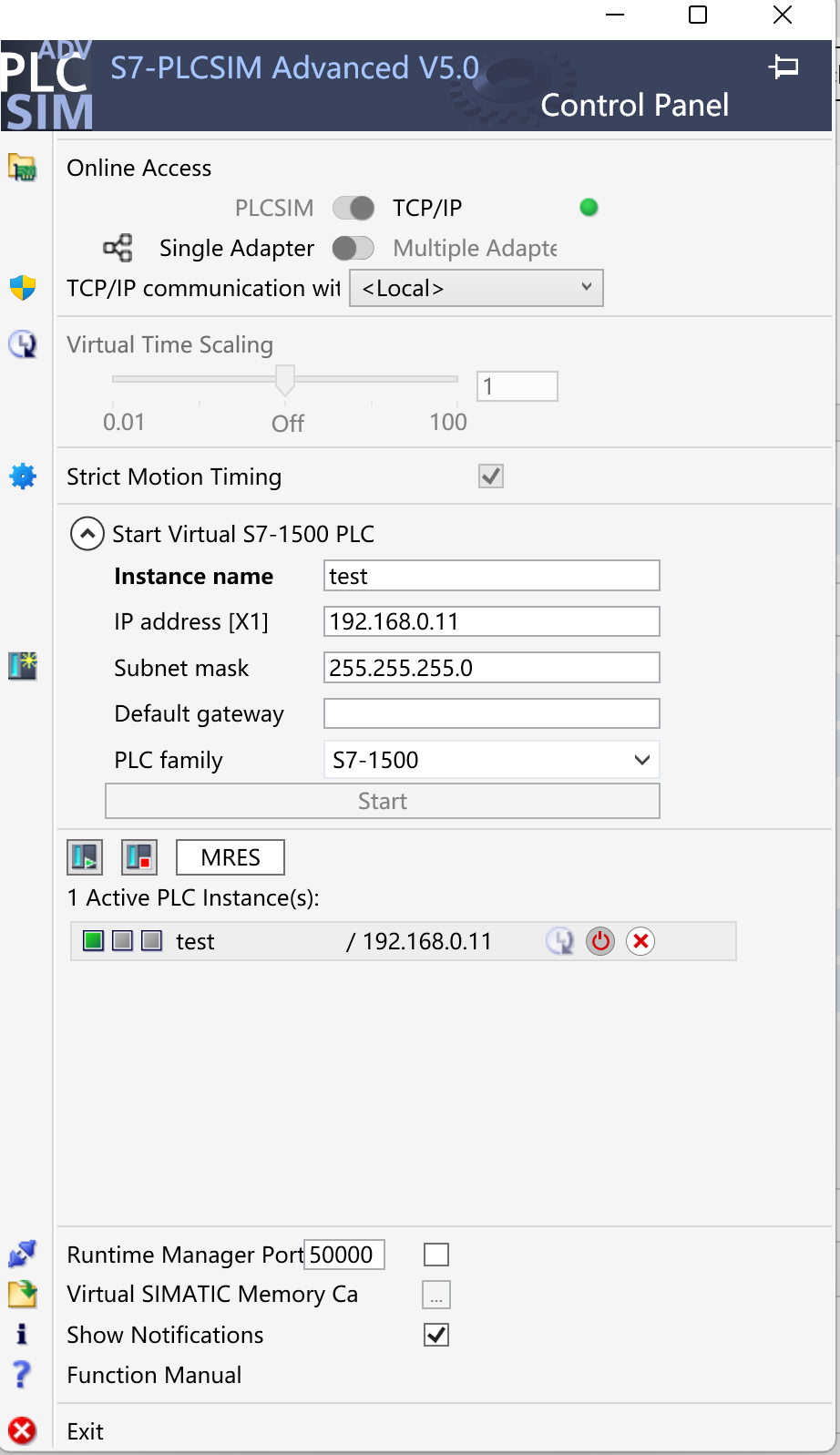
Task: Toggle Single / Multiple Adapter switch
Action: point(353,248)
